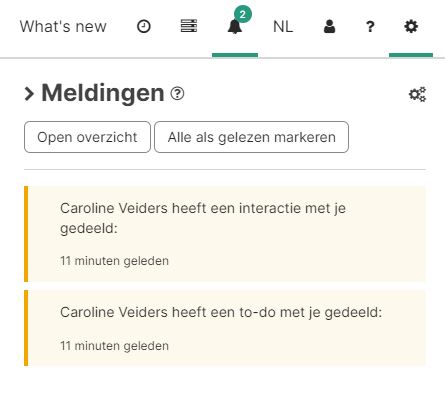
Task: Click the notification bell icon
Action: coord(235,27)
